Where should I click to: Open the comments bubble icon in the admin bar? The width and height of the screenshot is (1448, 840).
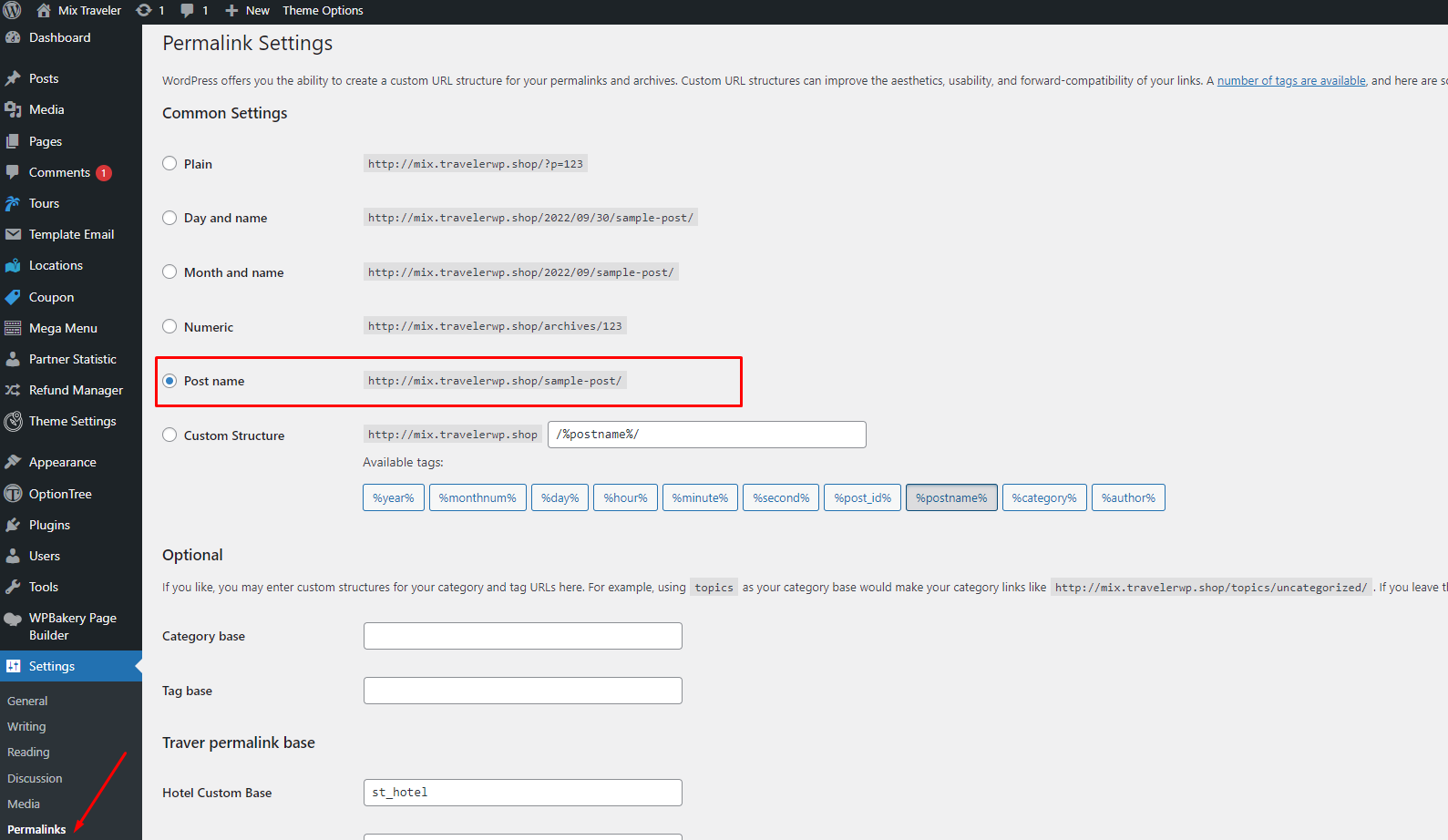click(x=188, y=11)
